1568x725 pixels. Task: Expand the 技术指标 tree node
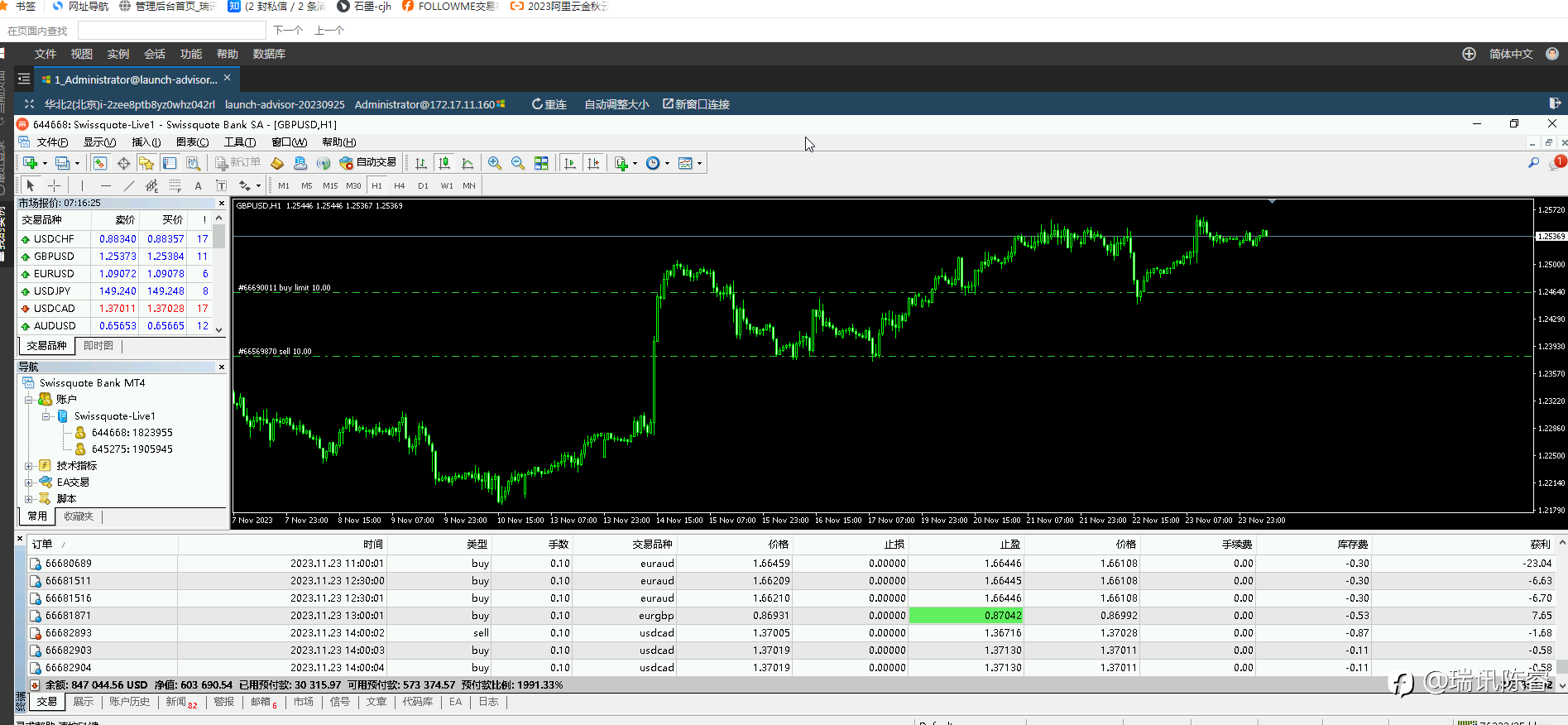point(28,466)
